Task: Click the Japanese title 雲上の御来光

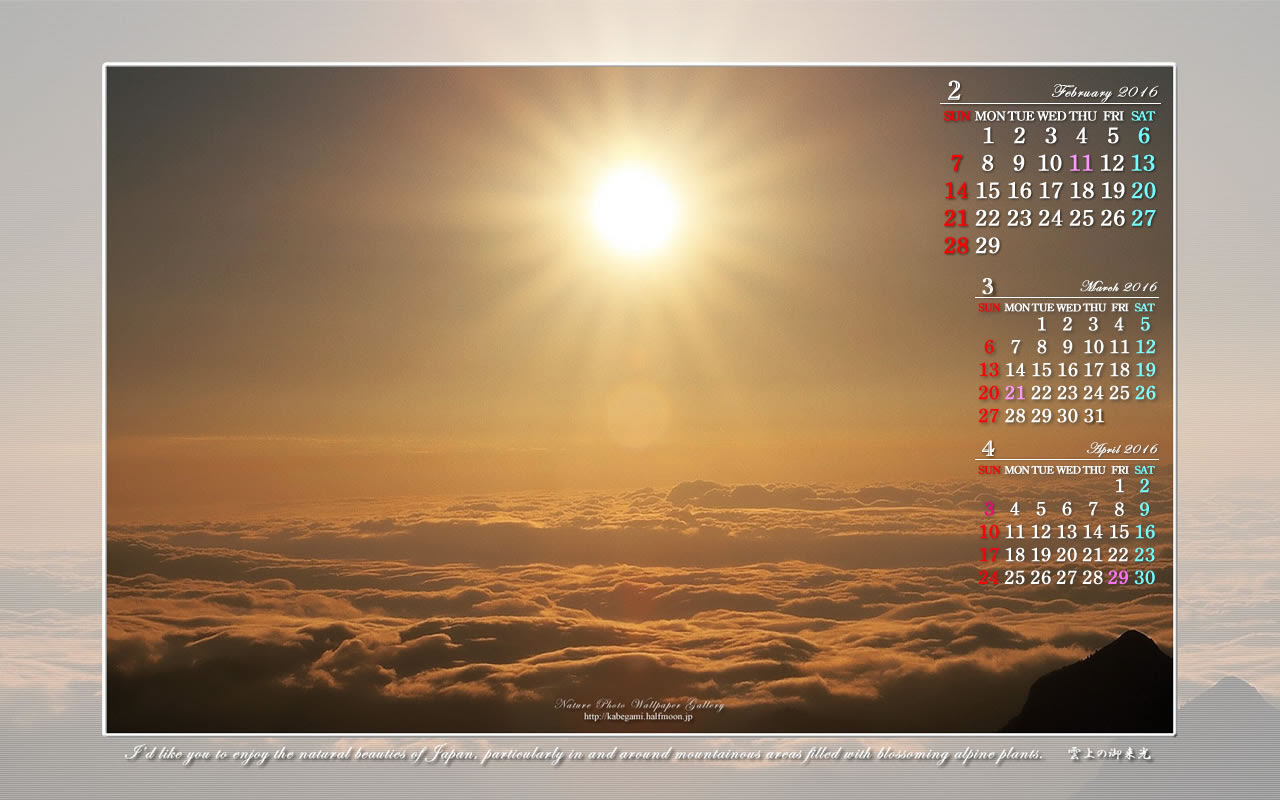Action: pos(1109,754)
